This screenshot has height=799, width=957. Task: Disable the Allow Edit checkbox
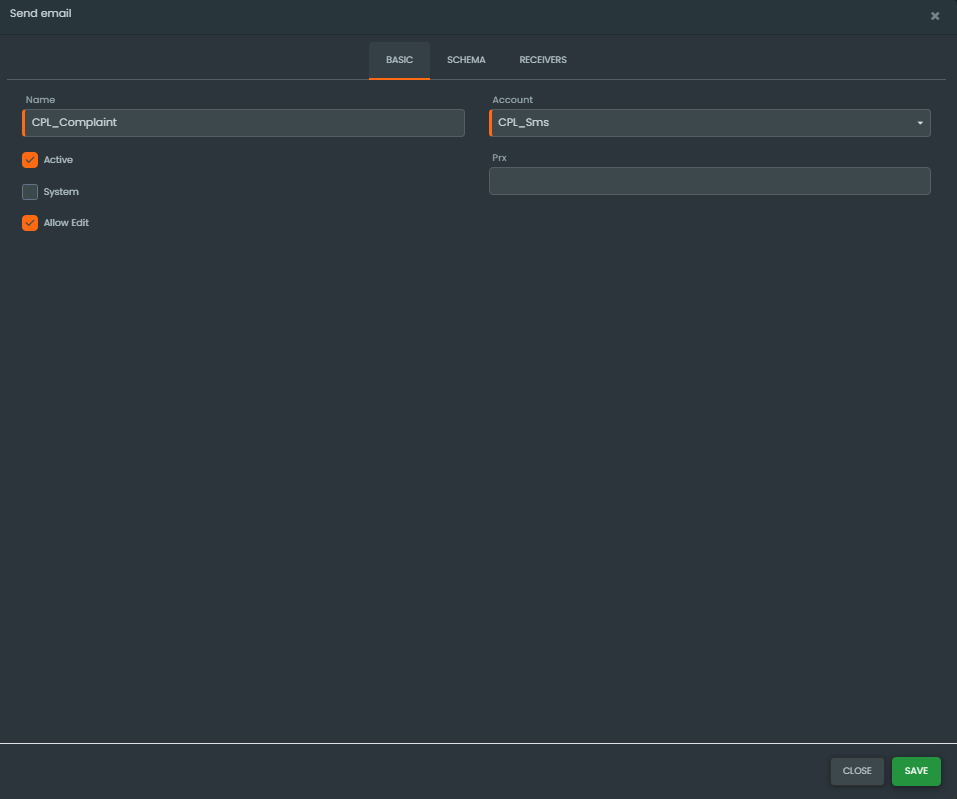(x=30, y=223)
